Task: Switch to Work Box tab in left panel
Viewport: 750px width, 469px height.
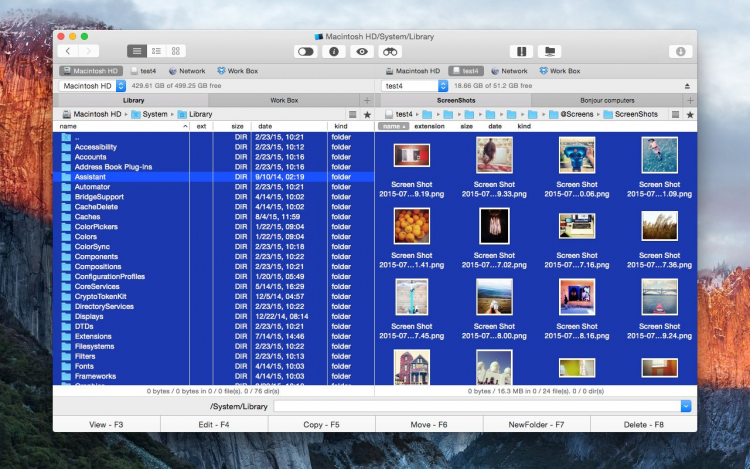Action: pos(284,101)
